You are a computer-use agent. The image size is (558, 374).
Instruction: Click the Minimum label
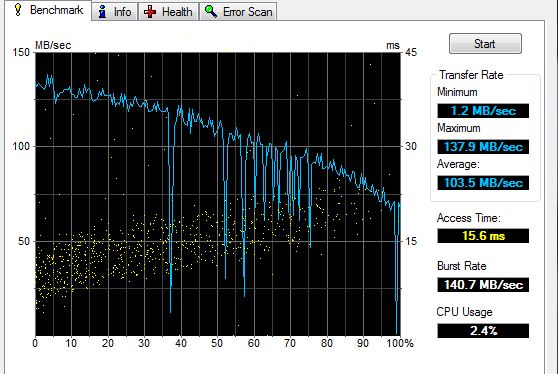457,92
